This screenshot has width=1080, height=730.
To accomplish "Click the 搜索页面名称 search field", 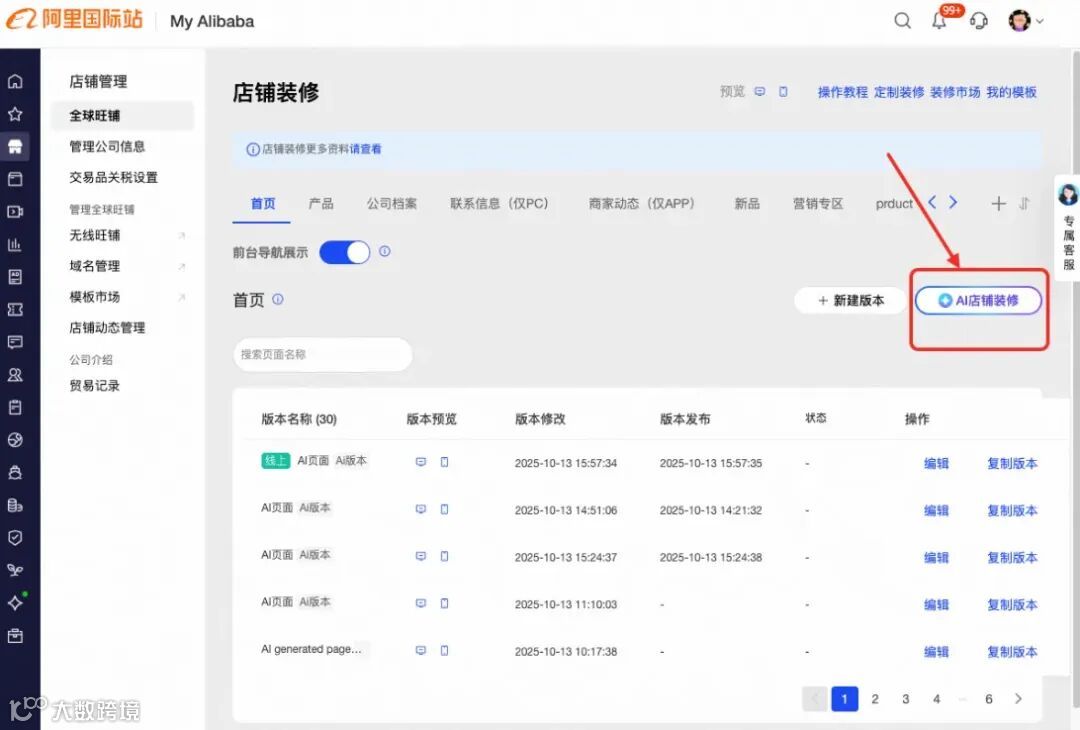I will tap(322, 354).
